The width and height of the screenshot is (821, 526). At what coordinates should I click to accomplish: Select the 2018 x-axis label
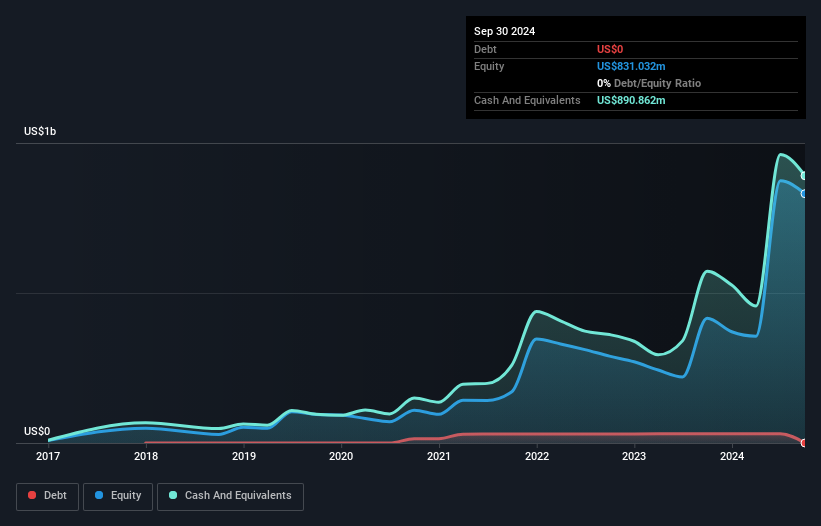point(146,456)
